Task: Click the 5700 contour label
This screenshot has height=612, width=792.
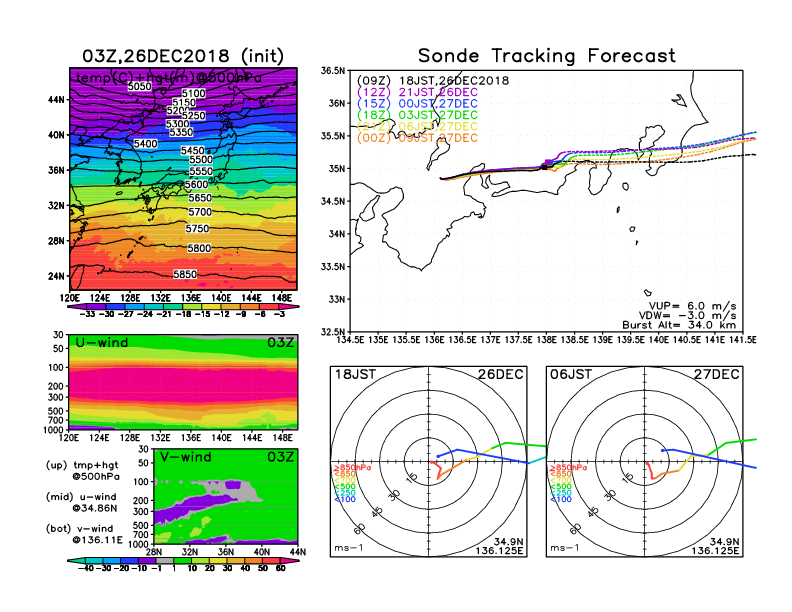Action: click(x=200, y=212)
